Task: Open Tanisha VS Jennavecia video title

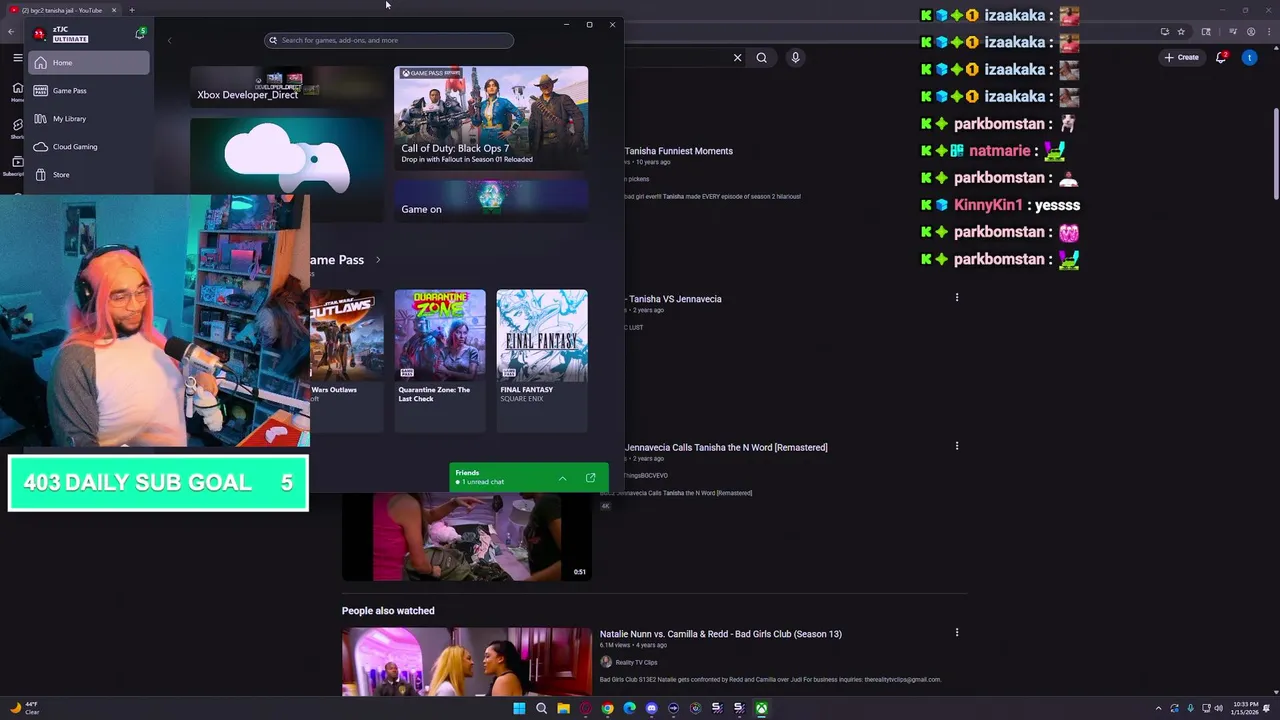Action: click(x=673, y=299)
